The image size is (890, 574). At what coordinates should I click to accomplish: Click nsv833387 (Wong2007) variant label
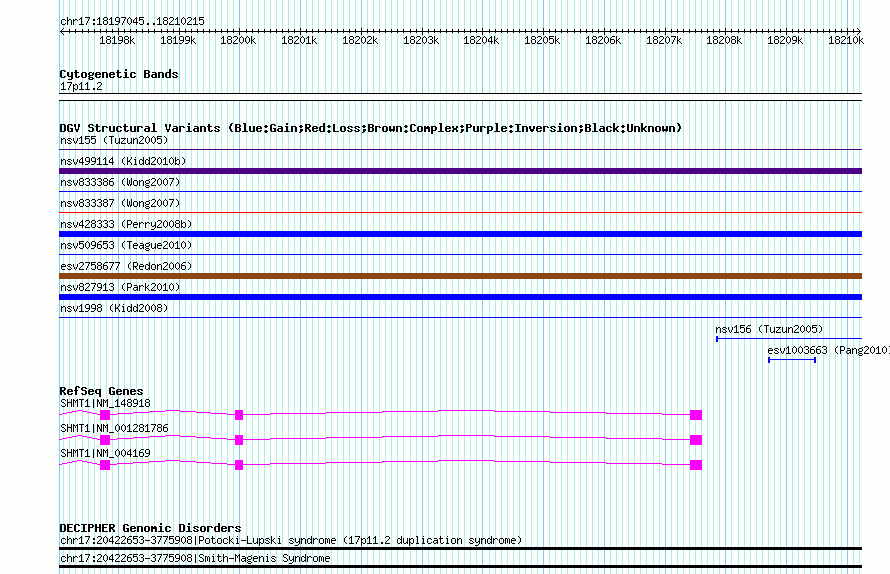tap(120, 203)
